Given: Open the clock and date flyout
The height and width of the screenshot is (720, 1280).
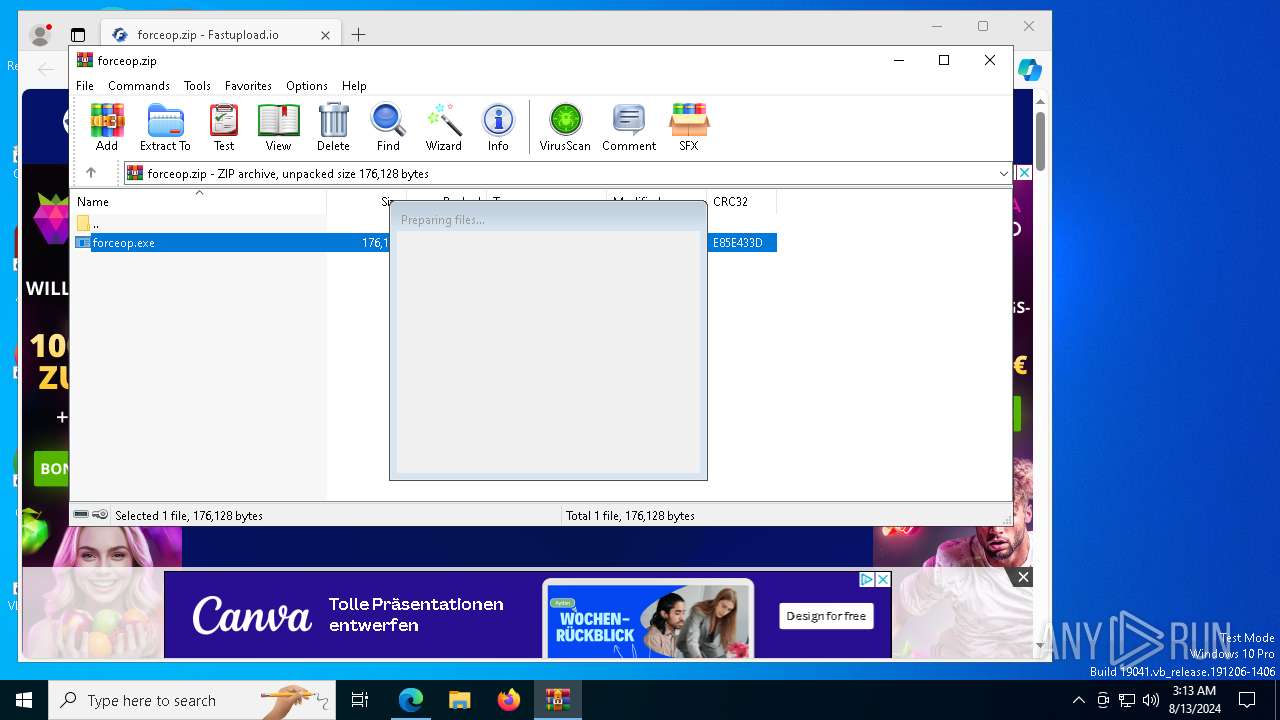Looking at the screenshot, I should [1193, 700].
